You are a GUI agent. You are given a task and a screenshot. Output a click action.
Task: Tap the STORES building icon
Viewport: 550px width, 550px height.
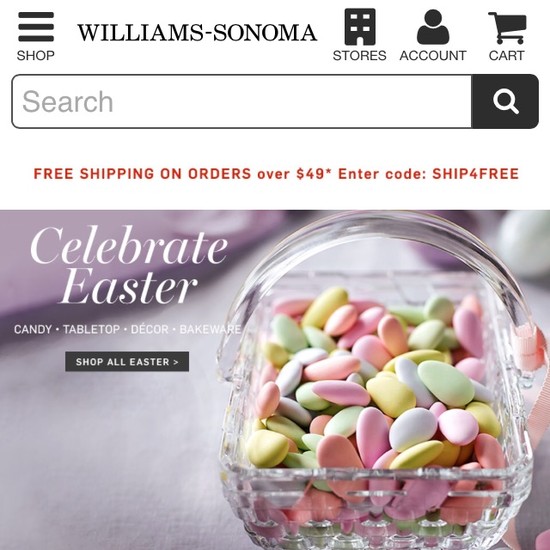360,27
